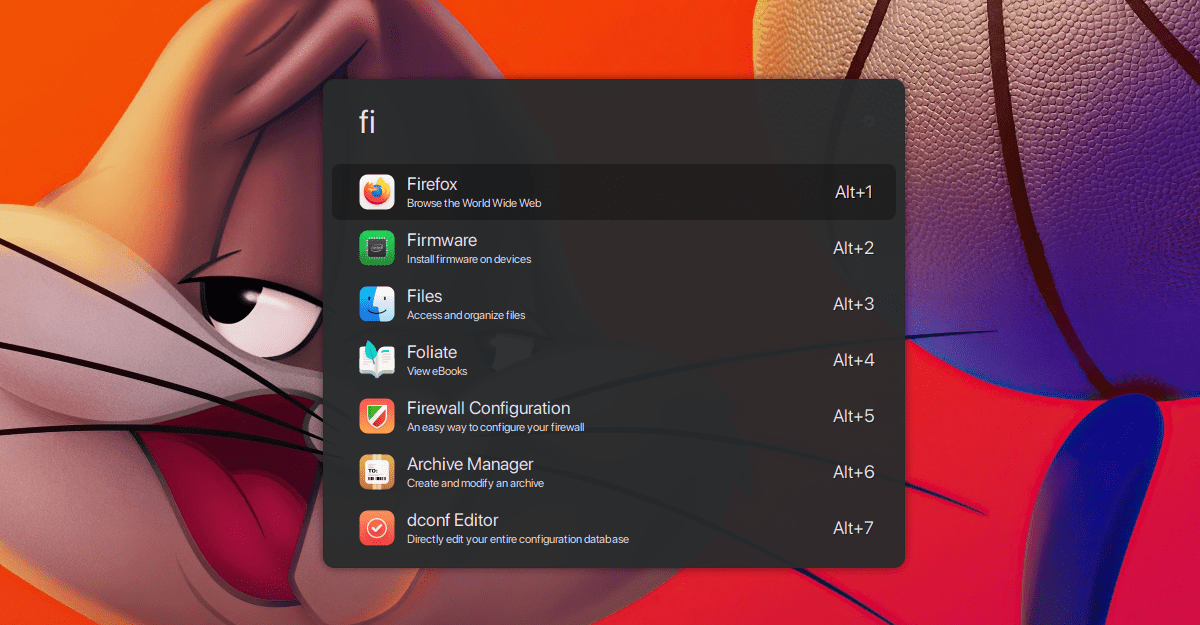Click the Alt+1 shortcut label
1200x625 pixels.
[x=854, y=192]
